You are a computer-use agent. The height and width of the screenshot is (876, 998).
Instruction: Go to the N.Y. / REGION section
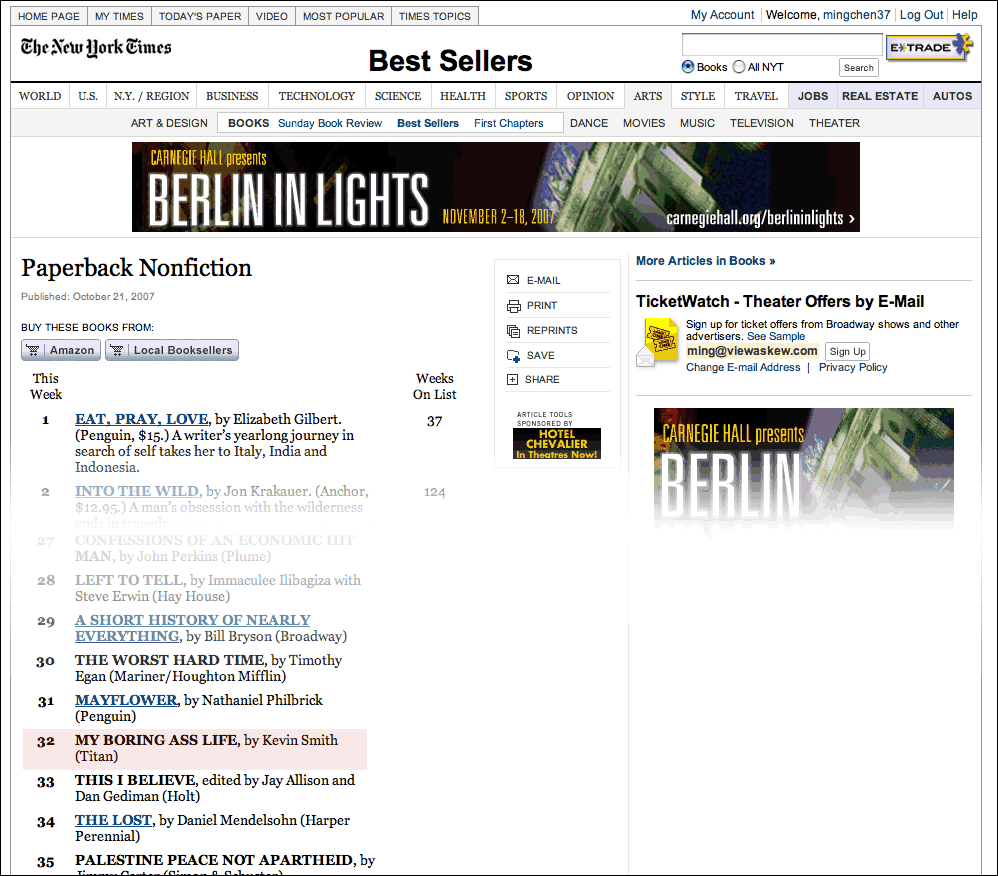[x=151, y=96]
